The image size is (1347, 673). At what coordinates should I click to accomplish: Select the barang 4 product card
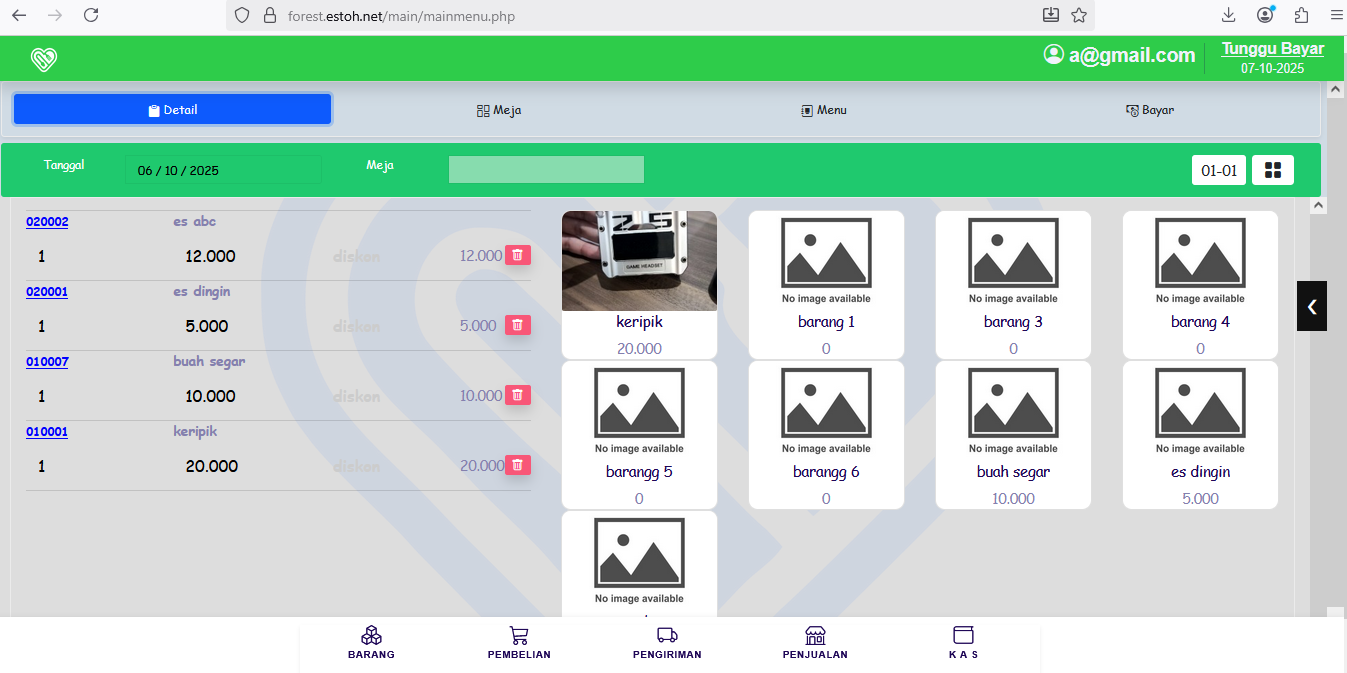1200,285
